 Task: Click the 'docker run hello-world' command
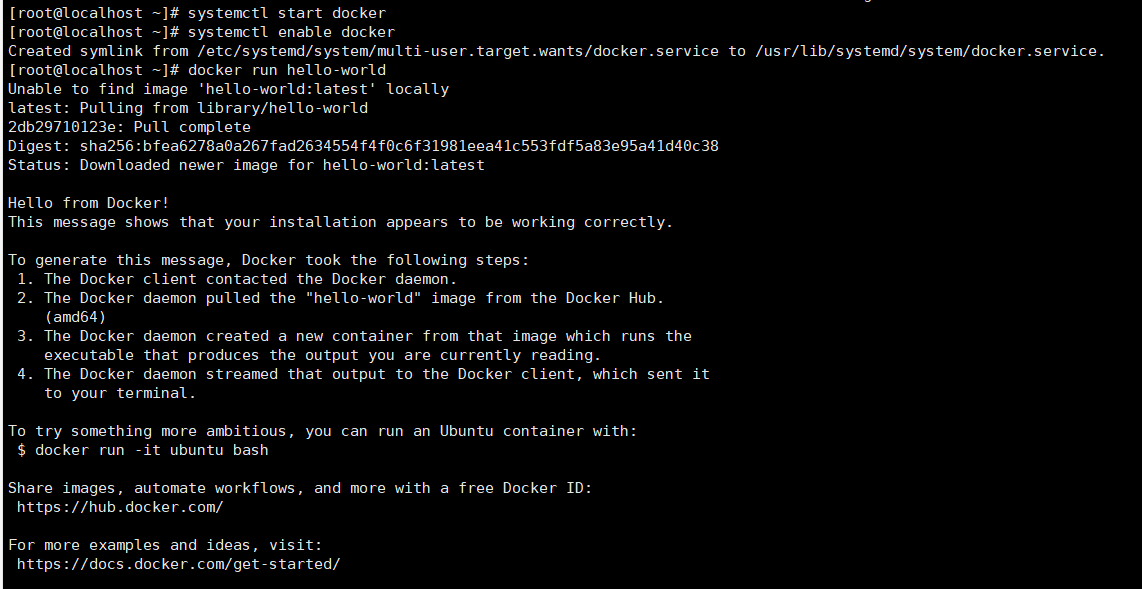click(x=286, y=70)
